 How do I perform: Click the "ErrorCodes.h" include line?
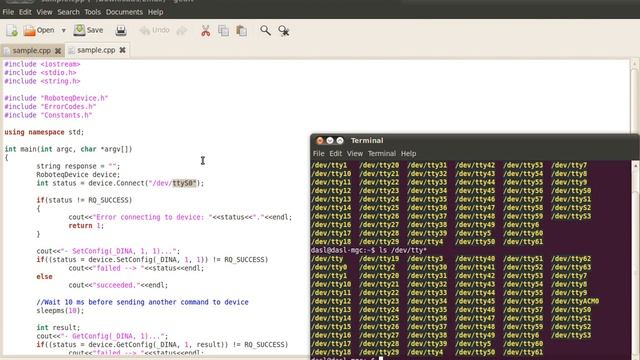pos(50,107)
